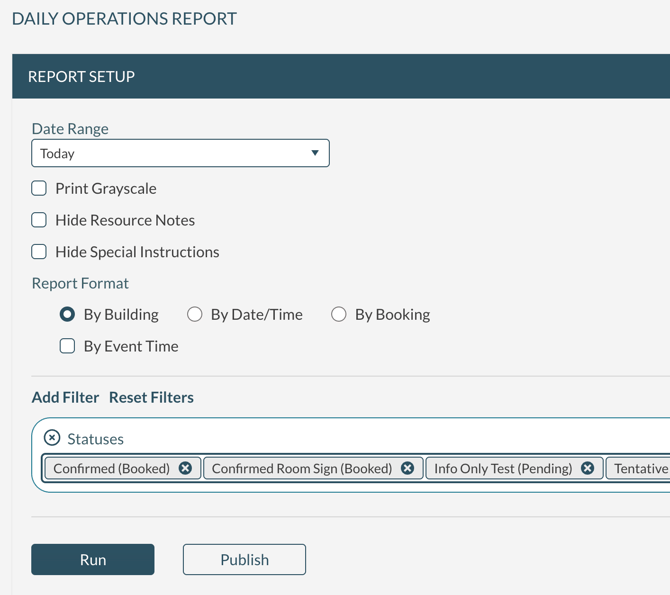Click the Confirmed (Booked) status text
The image size is (670, 595).
pos(112,468)
